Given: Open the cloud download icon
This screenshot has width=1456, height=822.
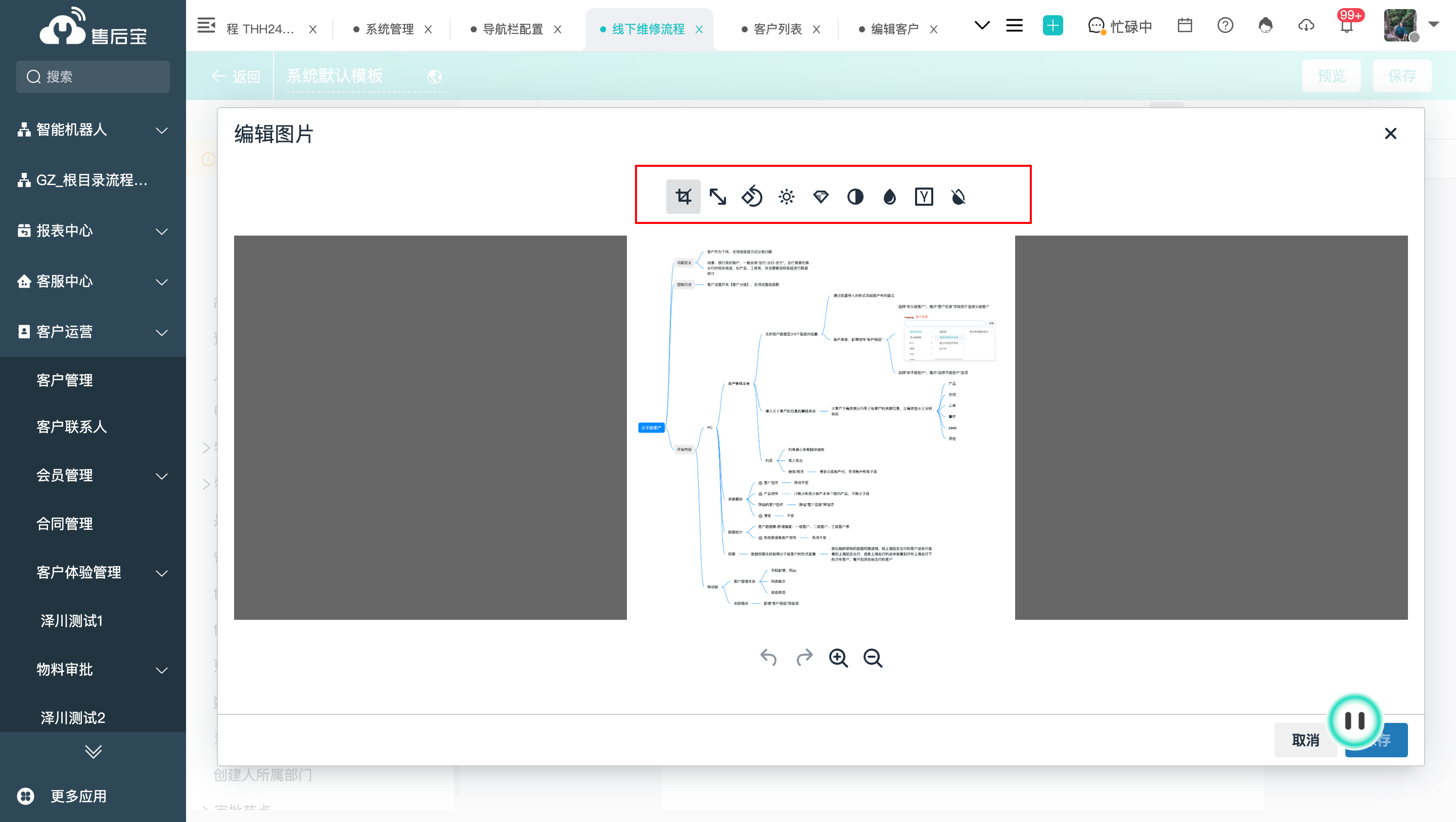Looking at the screenshot, I should 1306,25.
